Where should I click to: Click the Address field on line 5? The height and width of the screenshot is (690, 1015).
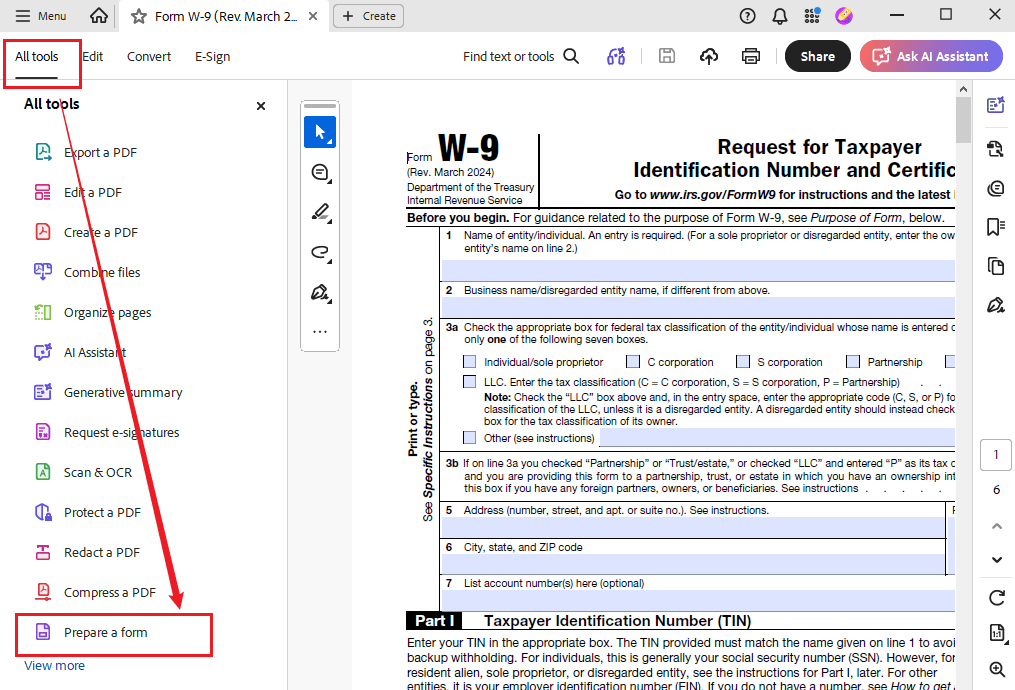[693, 528]
